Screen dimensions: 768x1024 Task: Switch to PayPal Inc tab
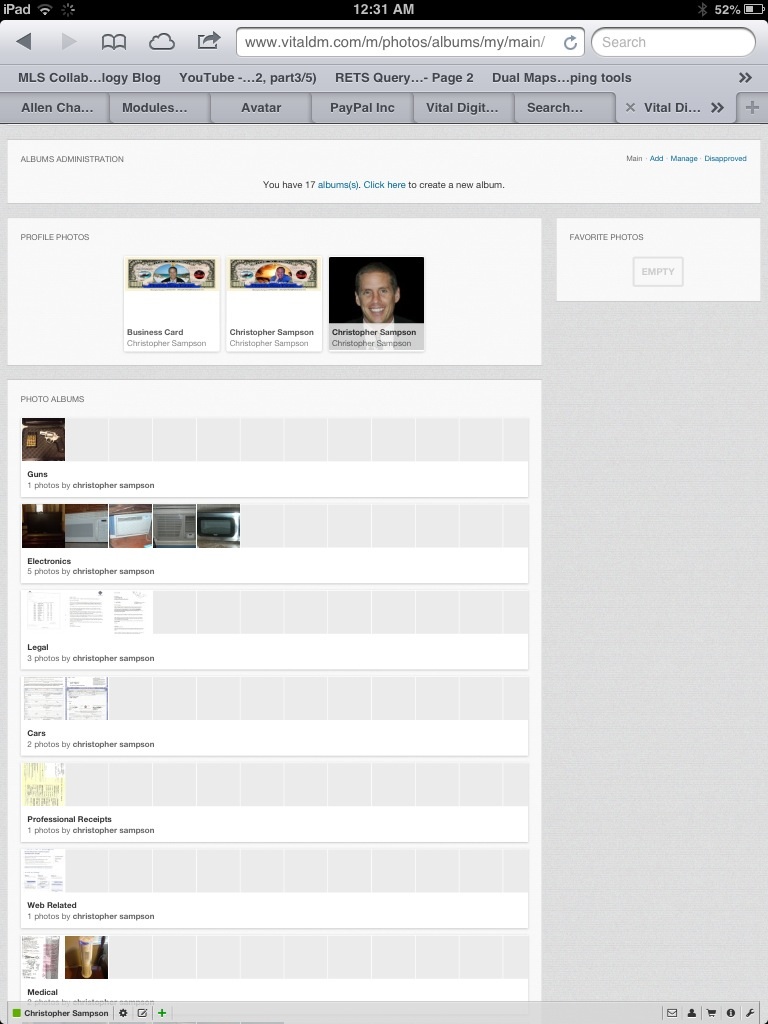coord(362,108)
